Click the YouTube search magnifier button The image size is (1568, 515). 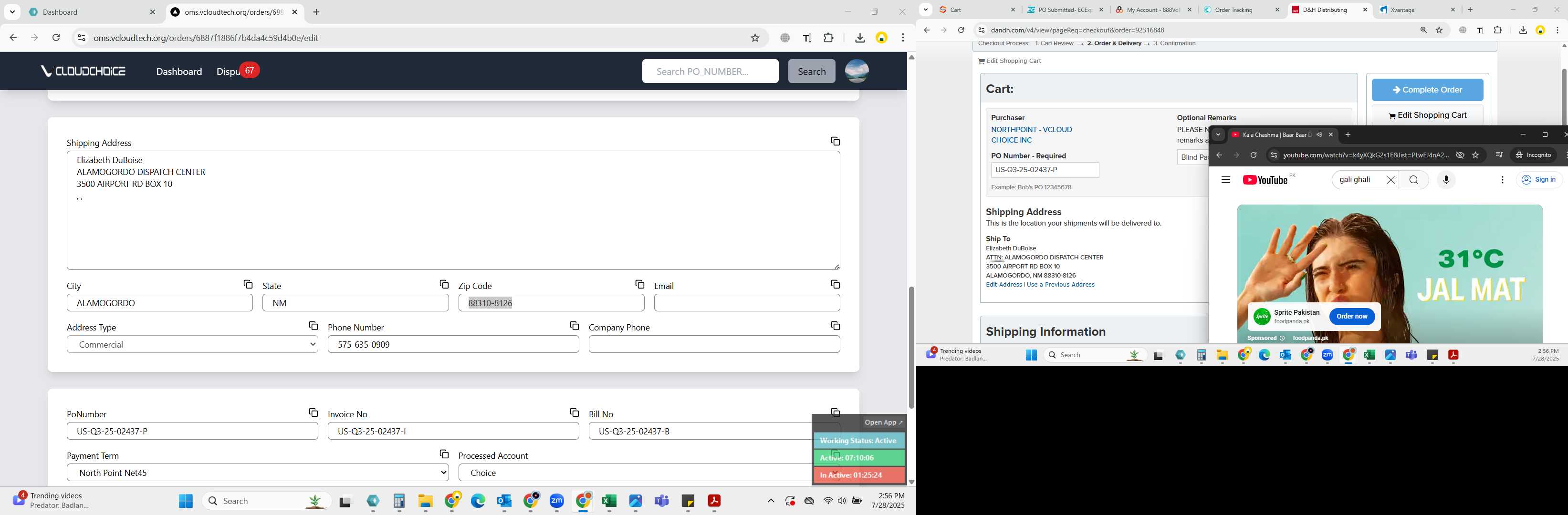click(1413, 180)
